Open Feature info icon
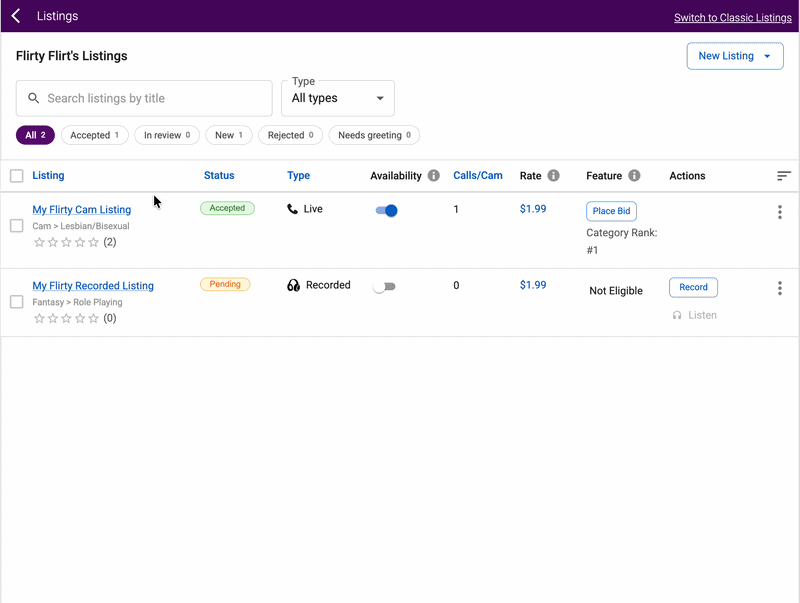The height and width of the screenshot is (603, 800). point(634,175)
